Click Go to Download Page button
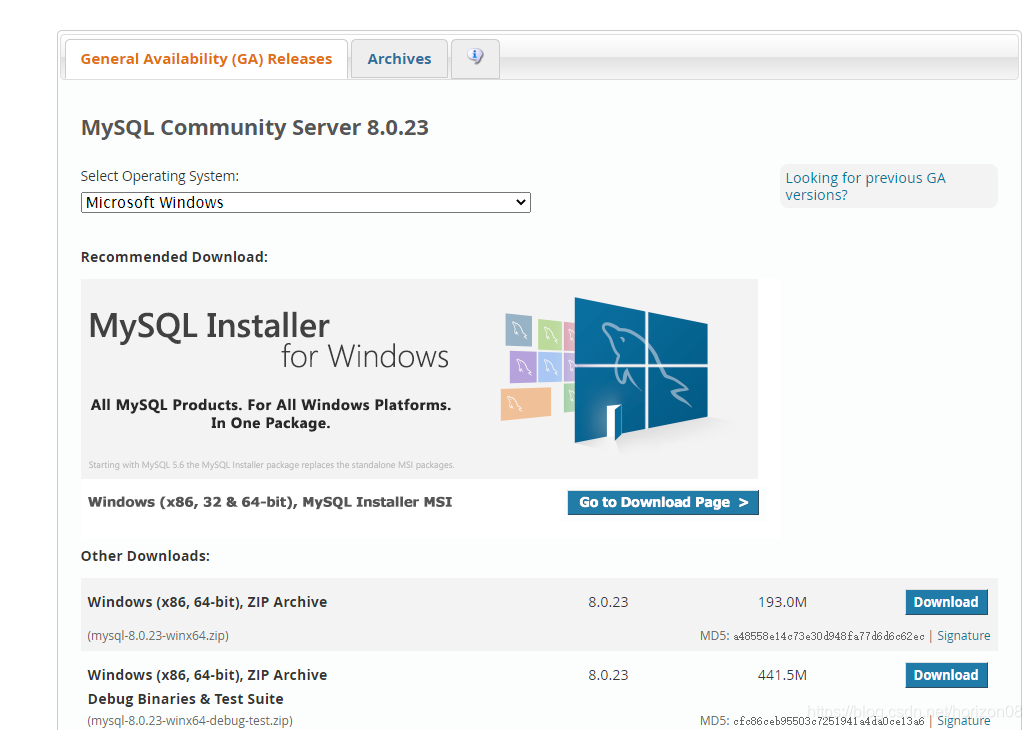The width and height of the screenshot is (1032, 730). 662,502
